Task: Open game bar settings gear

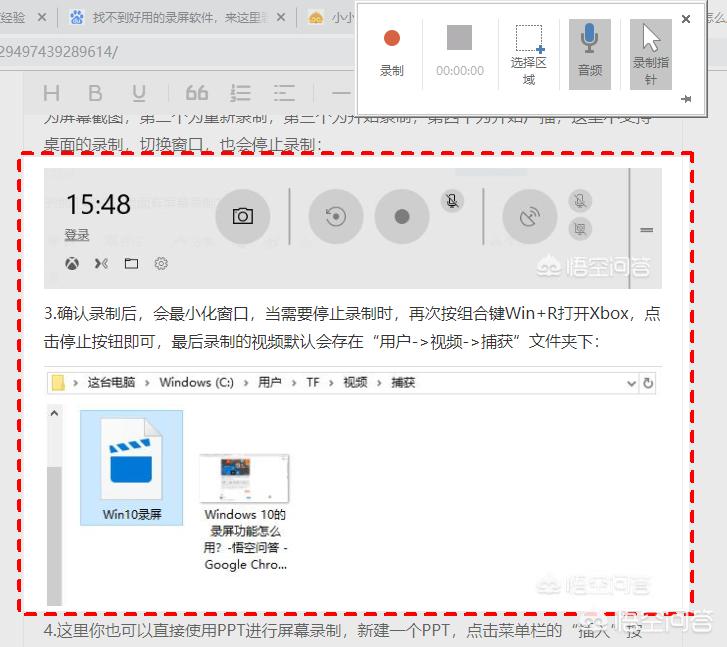Action: click(161, 264)
